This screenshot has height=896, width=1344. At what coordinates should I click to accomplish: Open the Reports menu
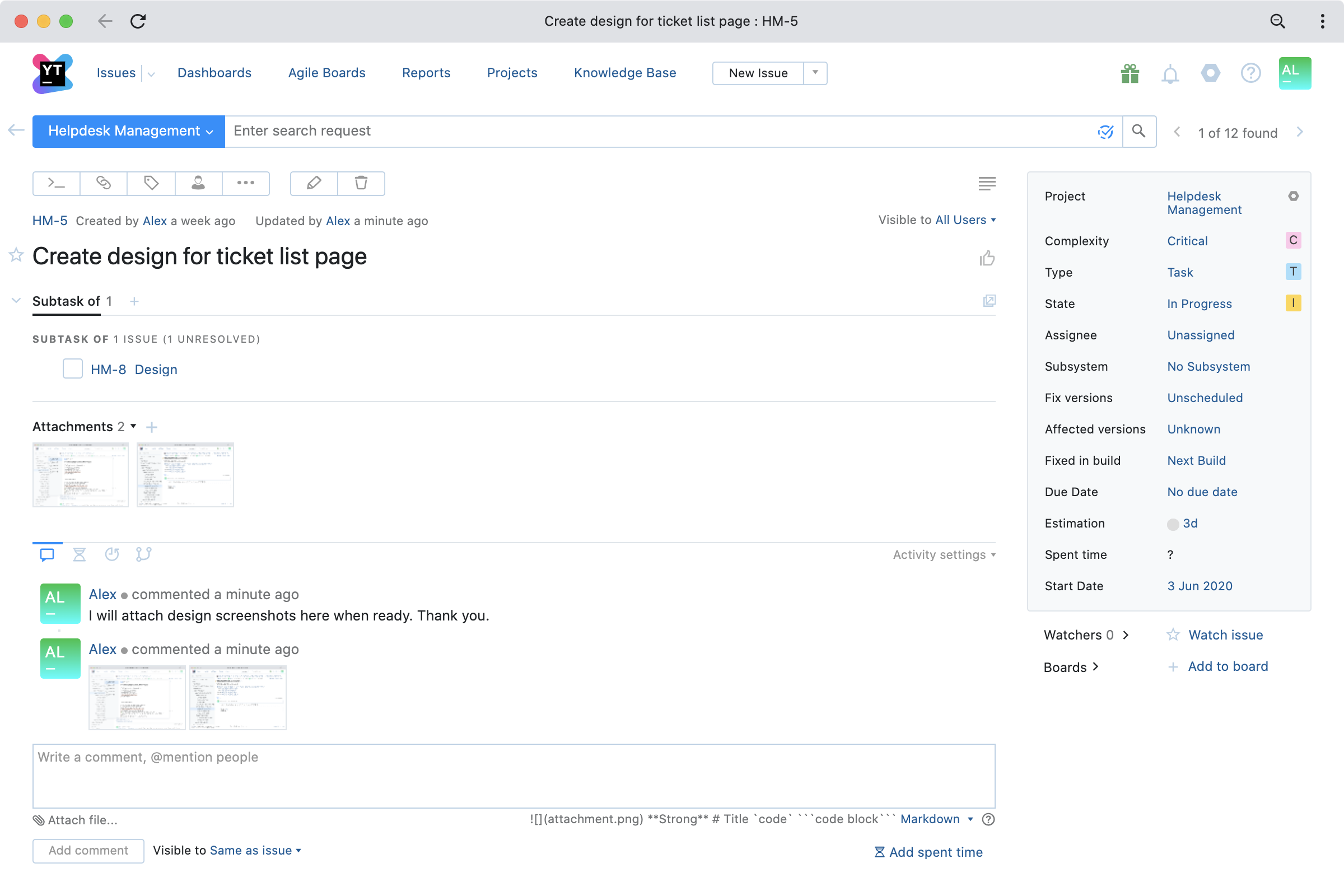tap(426, 73)
